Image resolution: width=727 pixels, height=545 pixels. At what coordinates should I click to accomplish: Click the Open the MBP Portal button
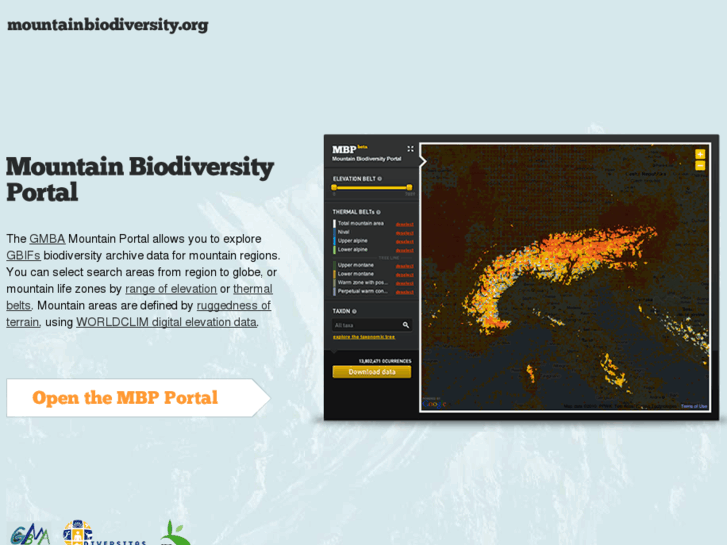pos(138,398)
